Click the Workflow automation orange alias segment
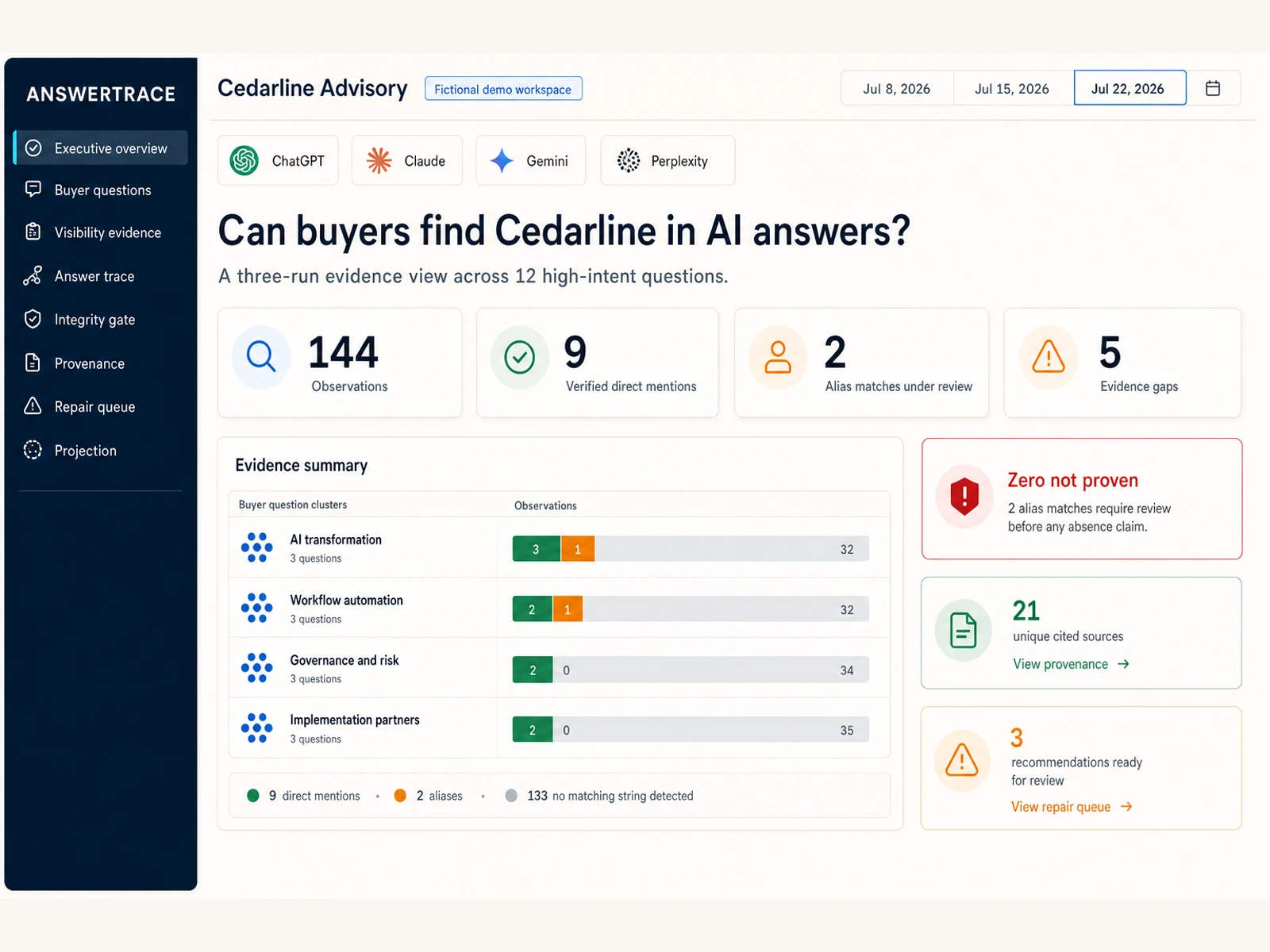1270x952 pixels. coord(568,609)
